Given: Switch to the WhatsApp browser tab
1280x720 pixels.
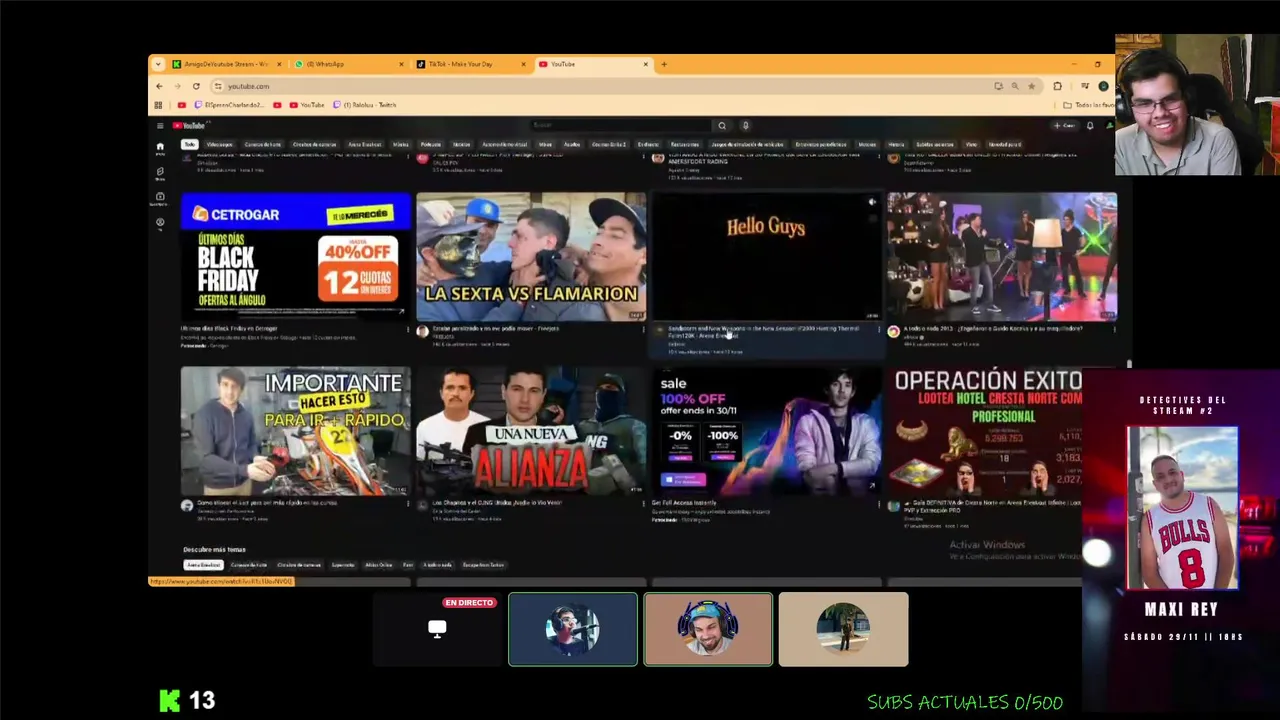Looking at the screenshot, I should click(348, 64).
